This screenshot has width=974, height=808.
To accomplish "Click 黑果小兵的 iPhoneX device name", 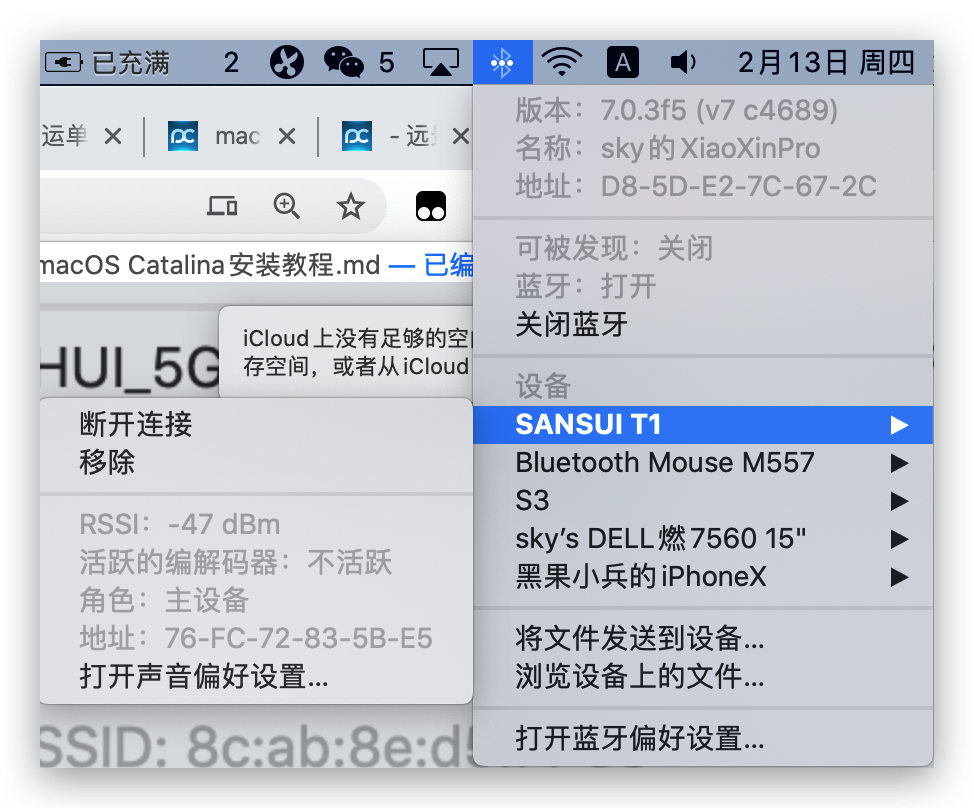I will coord(641,576).
